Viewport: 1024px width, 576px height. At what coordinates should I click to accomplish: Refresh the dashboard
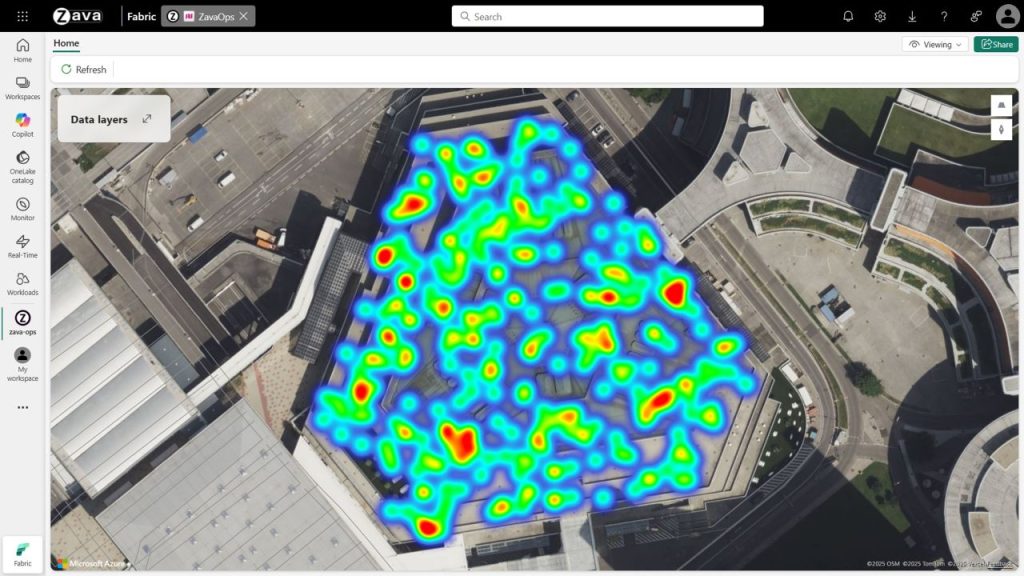tap(84, 69)
